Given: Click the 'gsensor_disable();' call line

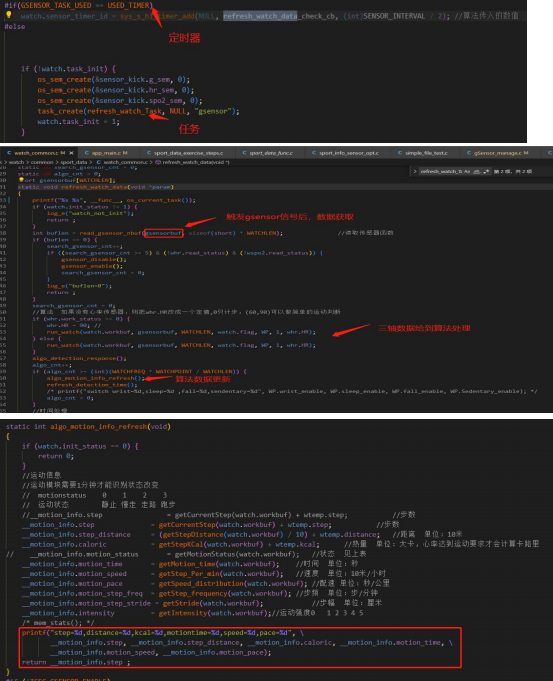Looking at the screenshot, I should [x=93, y=259].
